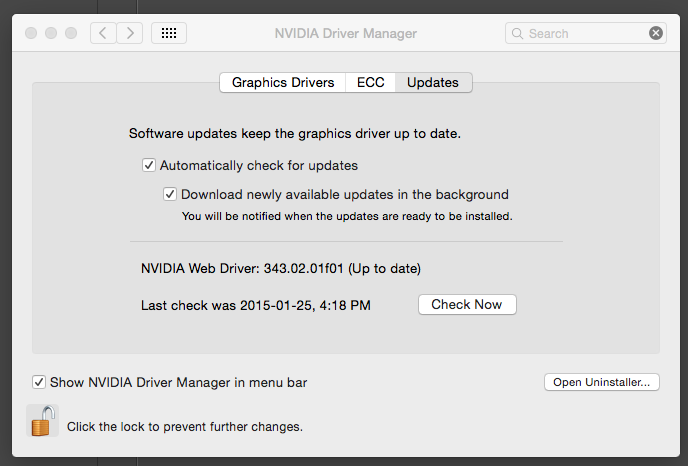This screenshot has width=688, height=466.
Task: Click the magnifying glass search icon
Action: (x=518, y=33)
